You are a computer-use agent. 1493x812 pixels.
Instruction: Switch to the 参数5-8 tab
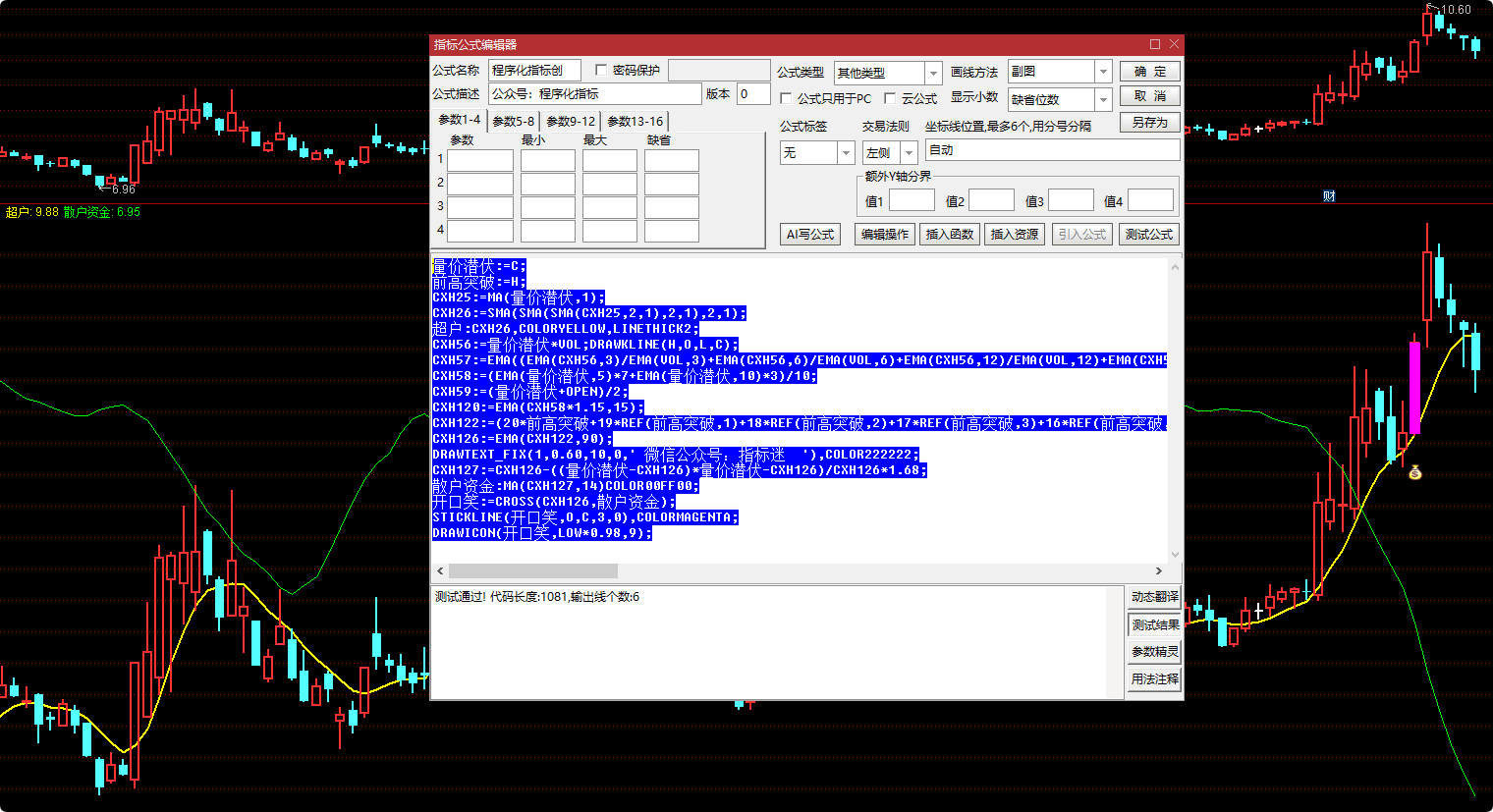click(x=514, y=122)
